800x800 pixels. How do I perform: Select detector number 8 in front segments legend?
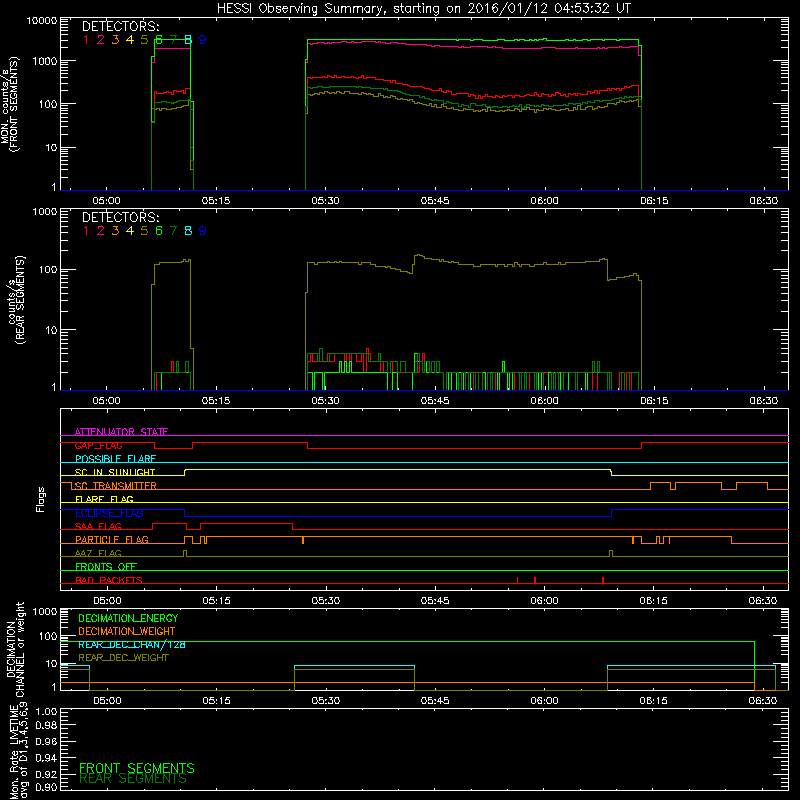point(188,40)
